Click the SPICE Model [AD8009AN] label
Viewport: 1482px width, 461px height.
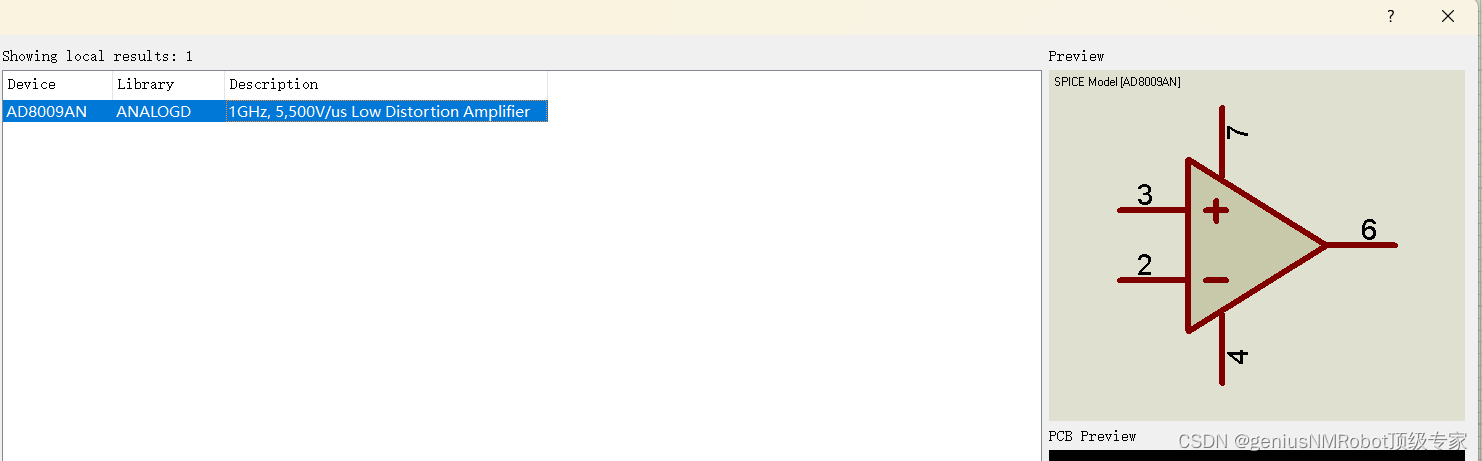(1117, 82)
